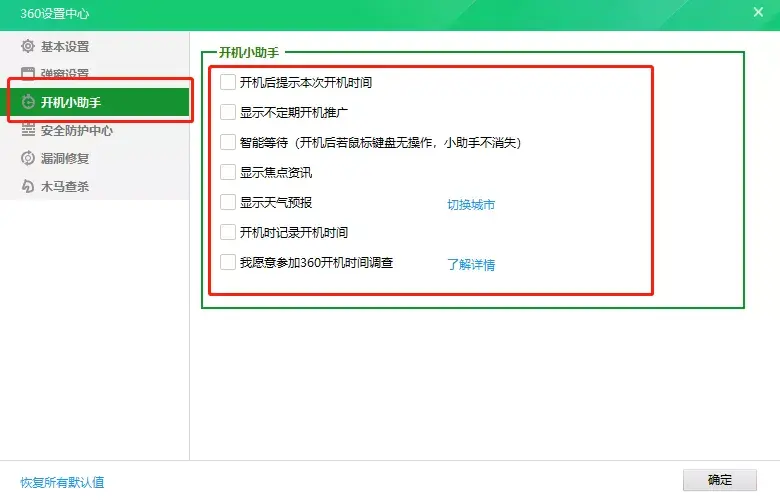Screen dimensions: 780x500
Task: Check the 显示天气预报 box
Action: [228, 202]
